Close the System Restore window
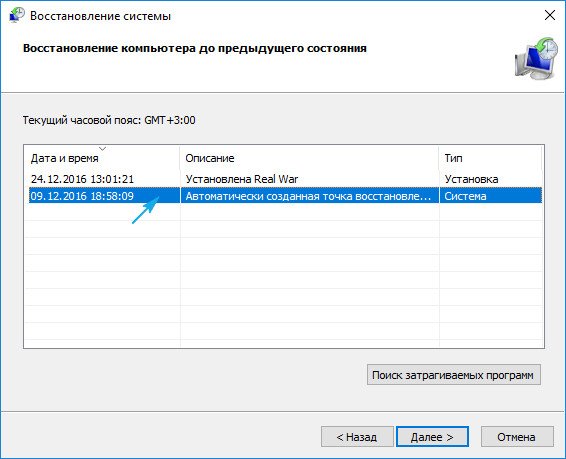This screenshot has width=566, height=459. click(x=550, y=15)
